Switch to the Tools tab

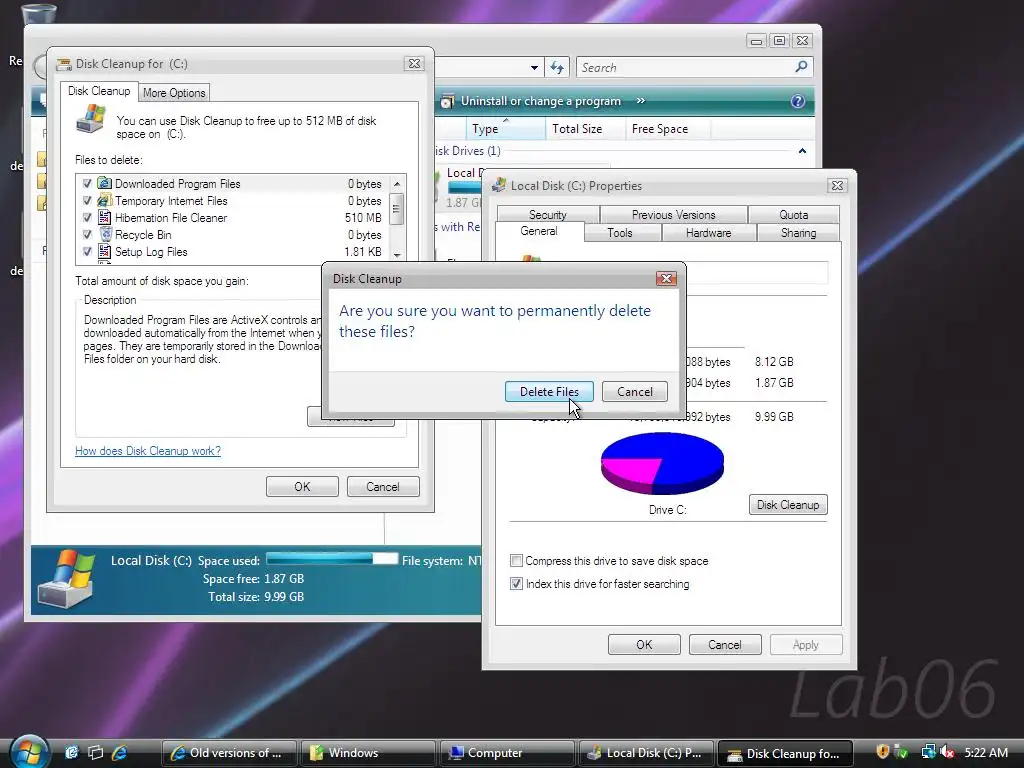[619, 232]
